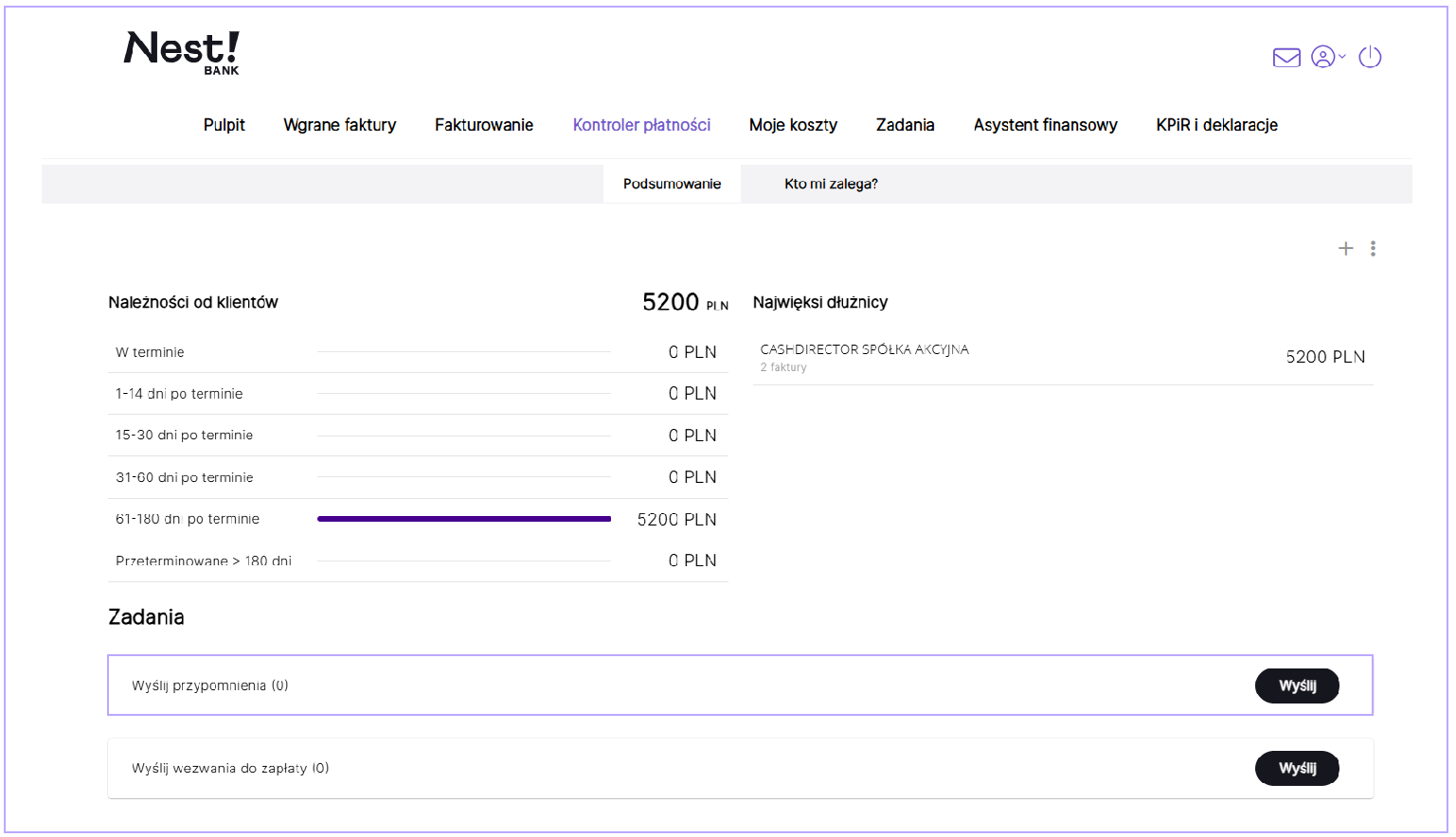Open Fakturowanie menu item

(484, 125)
